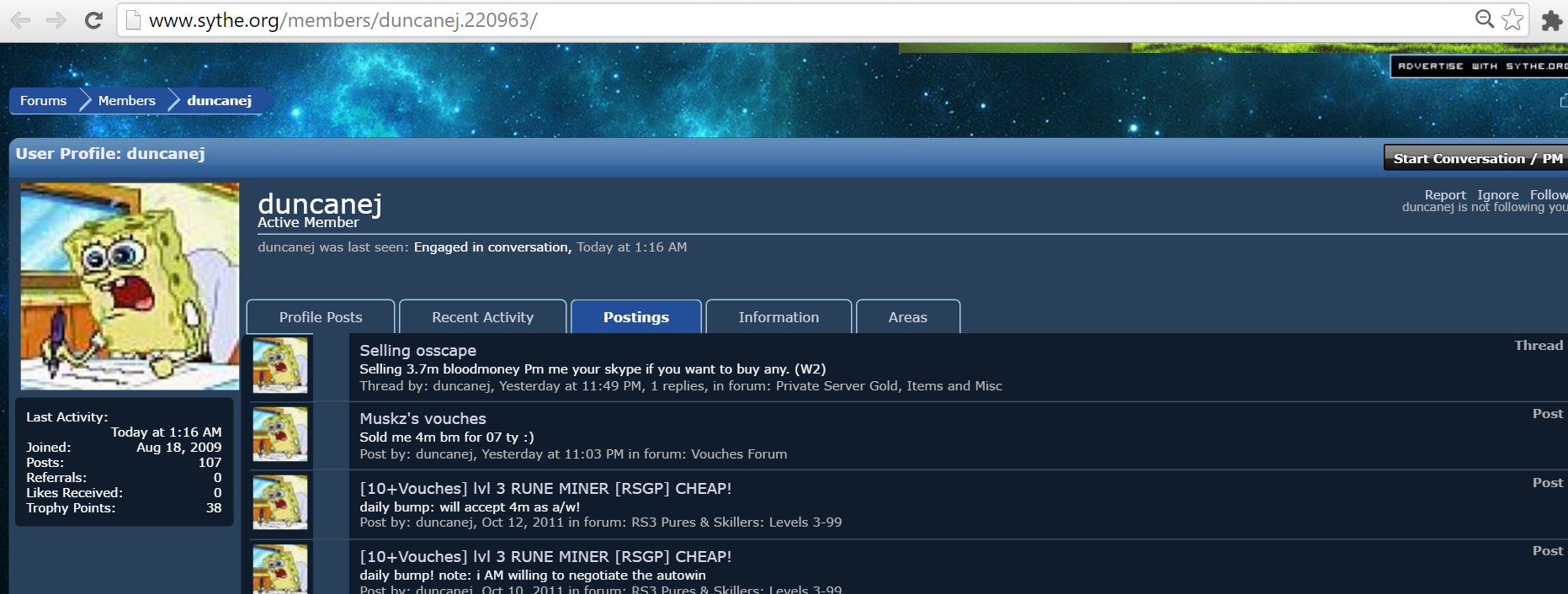Click the Follow link
The width and height of the screenshot is (1568, 594).
(1549, 194)
